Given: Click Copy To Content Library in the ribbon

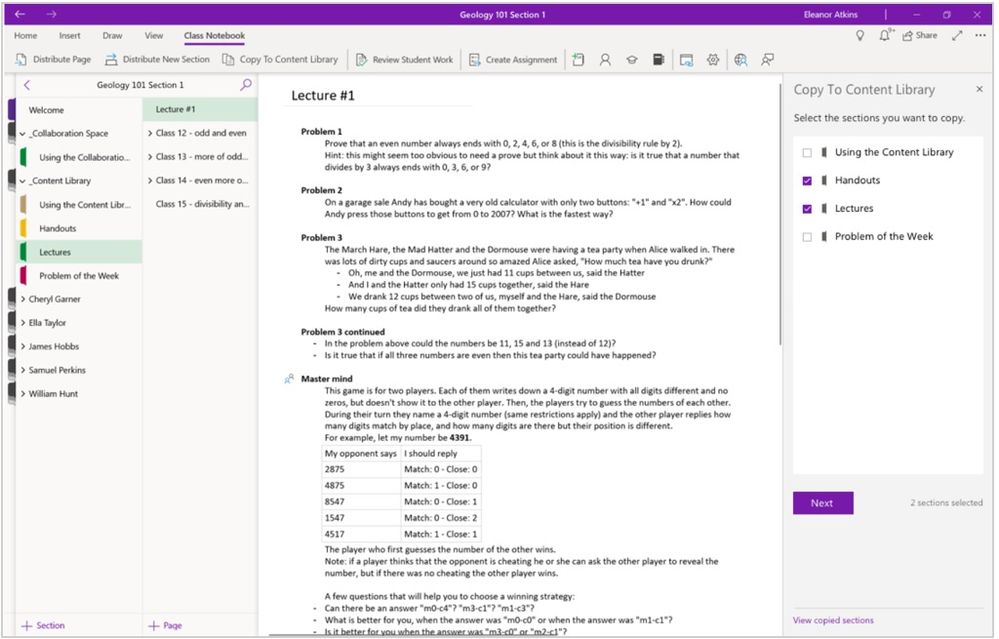Looking at the screenshot, I should click(280, 59).
